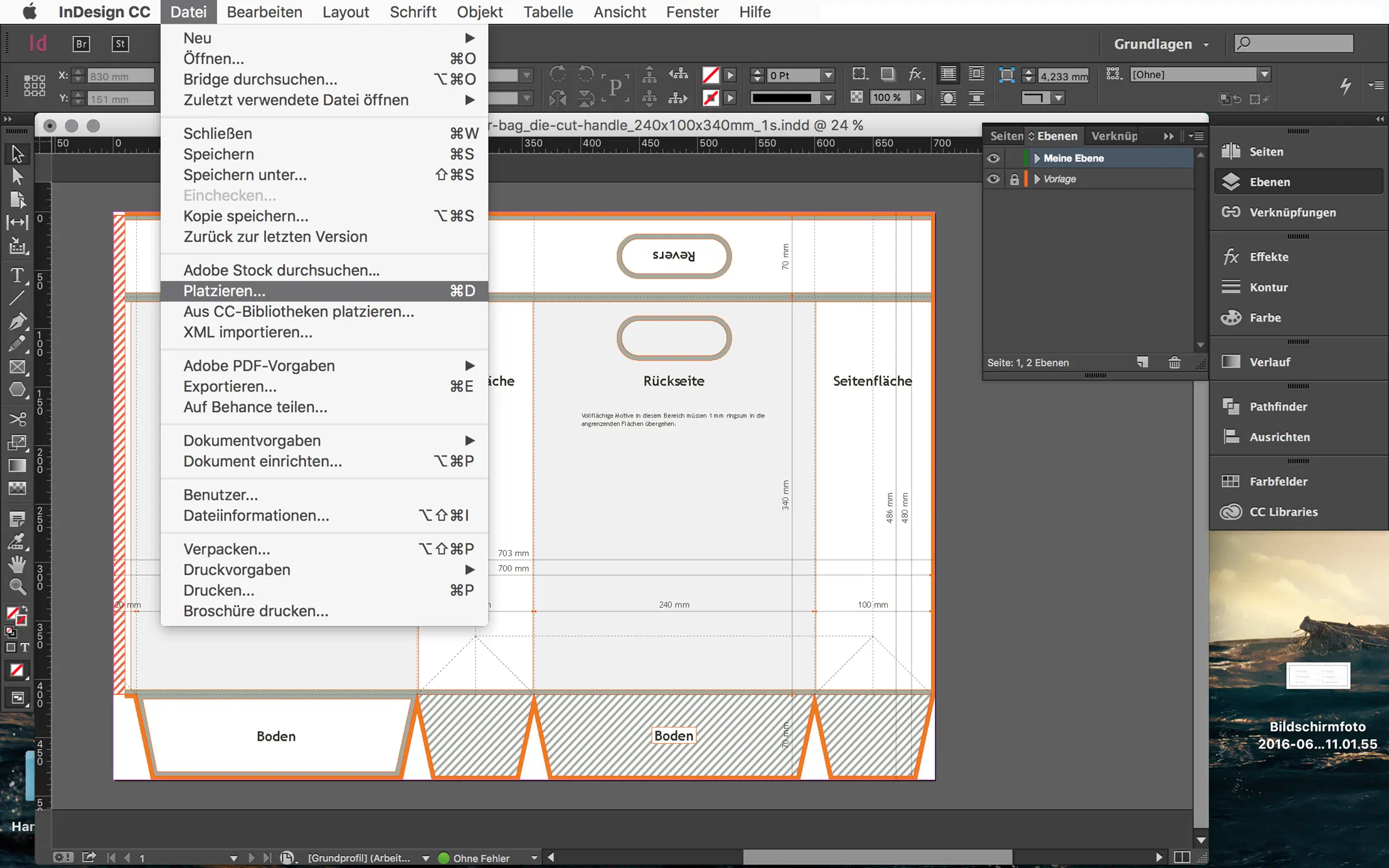Select the Pen tool
This screenshot has height=868, width=1389.
17,322
